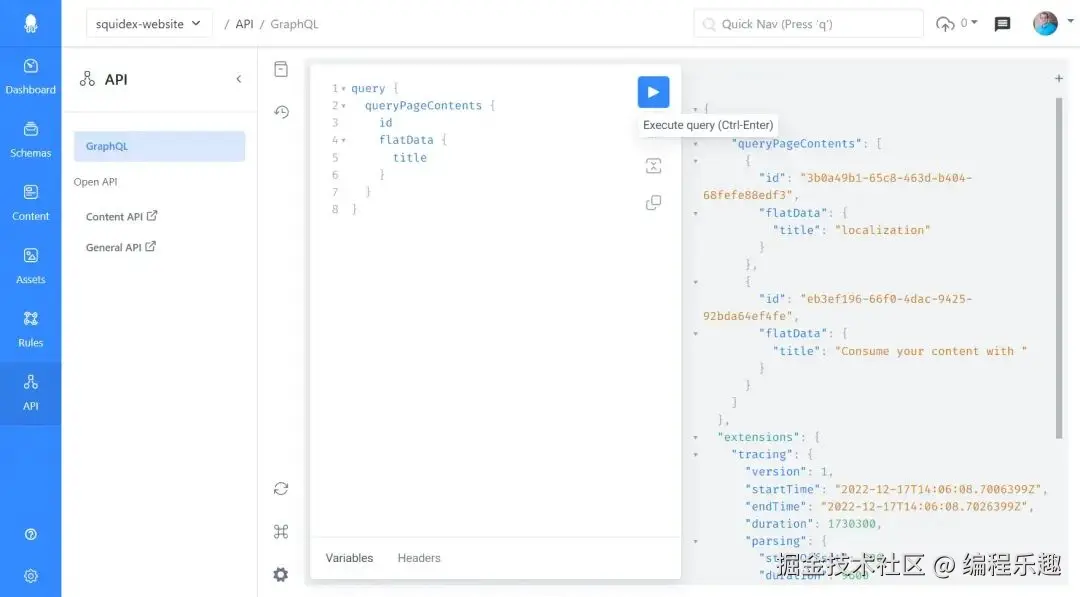Add a new query tab
This screenshot has height=597, width=1080.
[1059, 78]
